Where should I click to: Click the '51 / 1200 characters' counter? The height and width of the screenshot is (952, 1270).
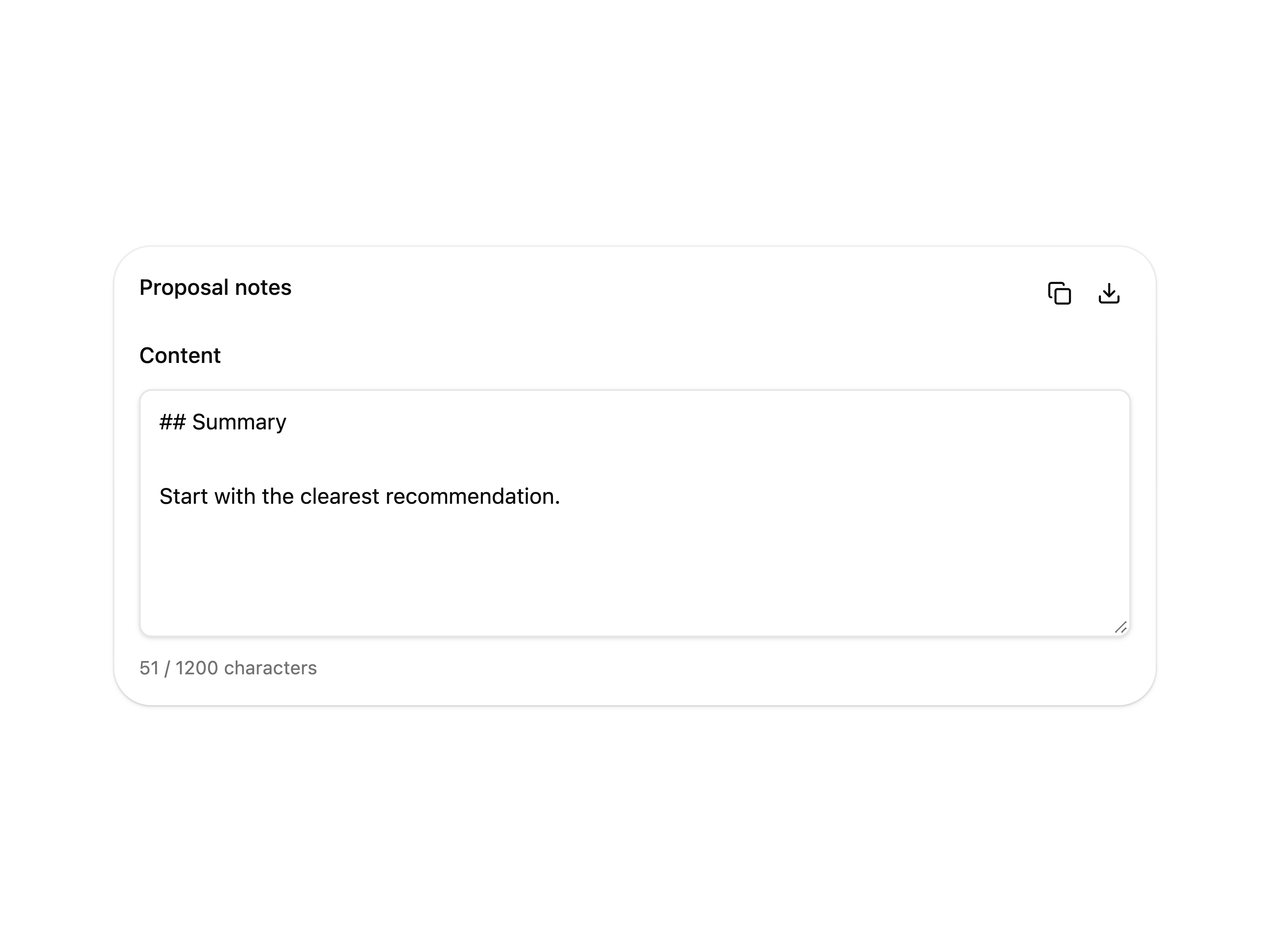[228, 668]
